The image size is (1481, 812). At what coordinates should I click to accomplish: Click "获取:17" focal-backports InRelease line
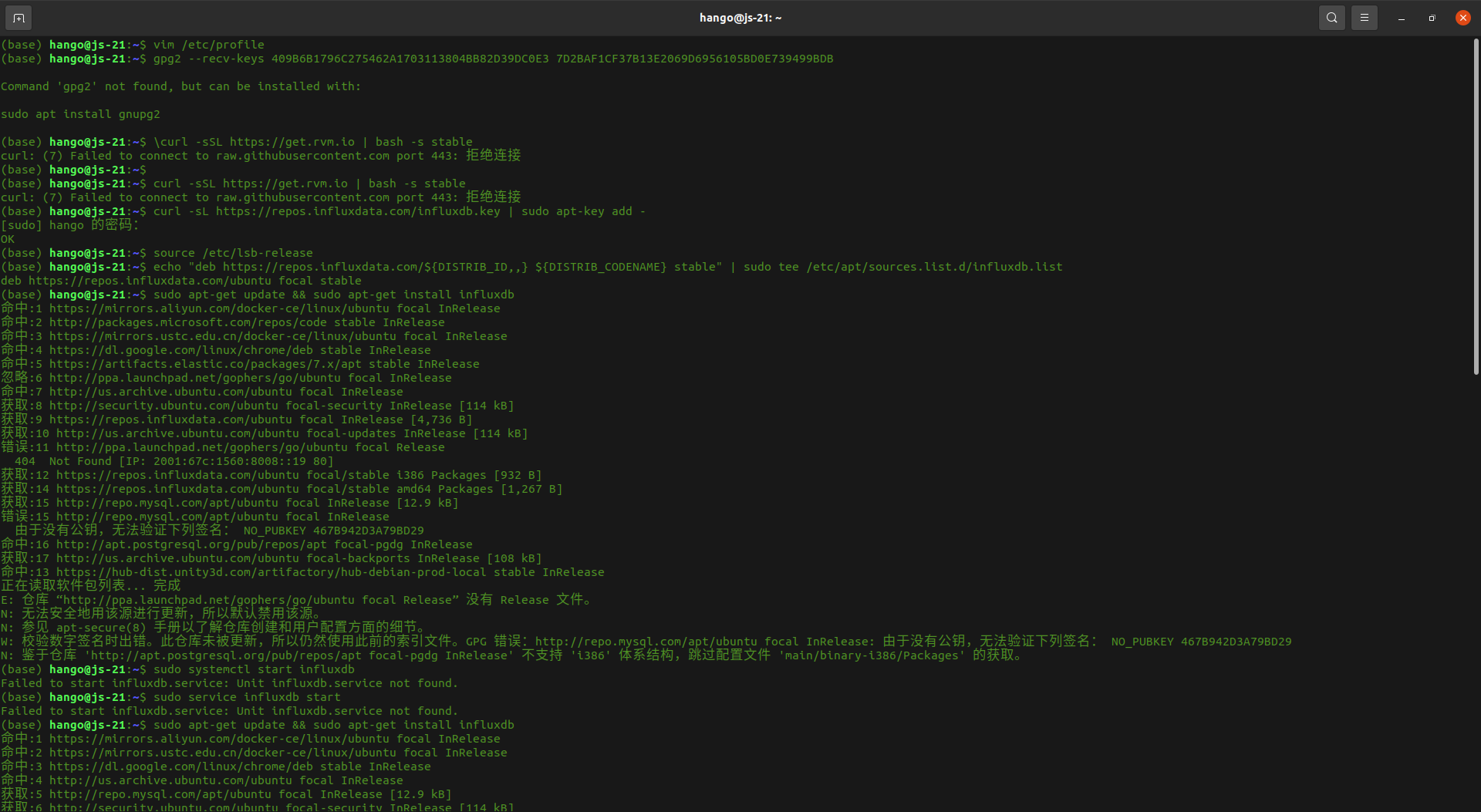click(272, 558)
